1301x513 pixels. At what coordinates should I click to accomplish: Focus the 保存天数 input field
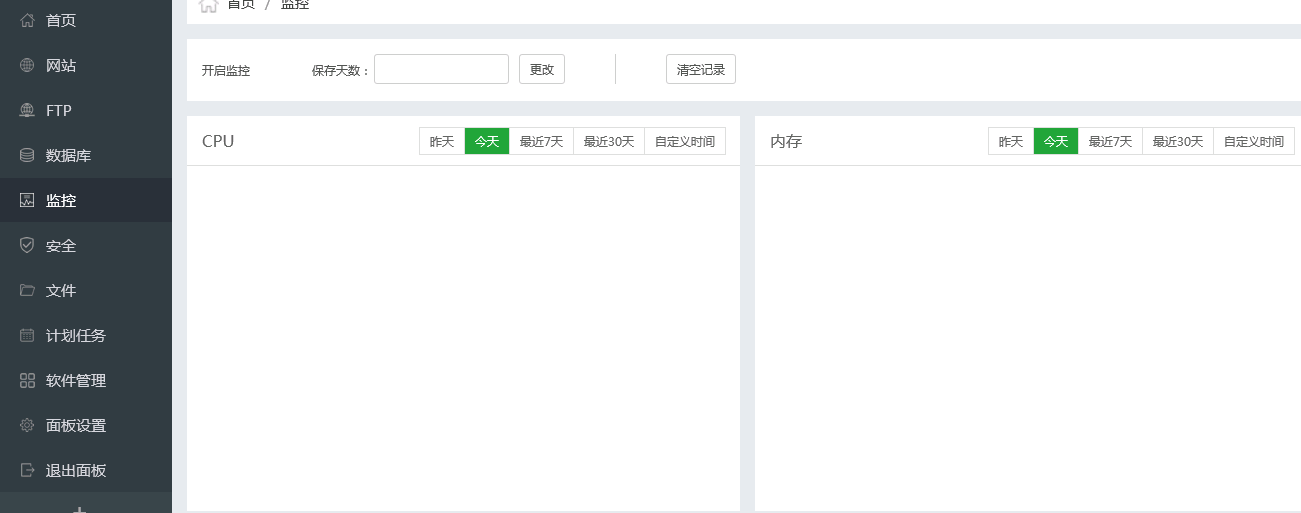(x=441, y=69)
